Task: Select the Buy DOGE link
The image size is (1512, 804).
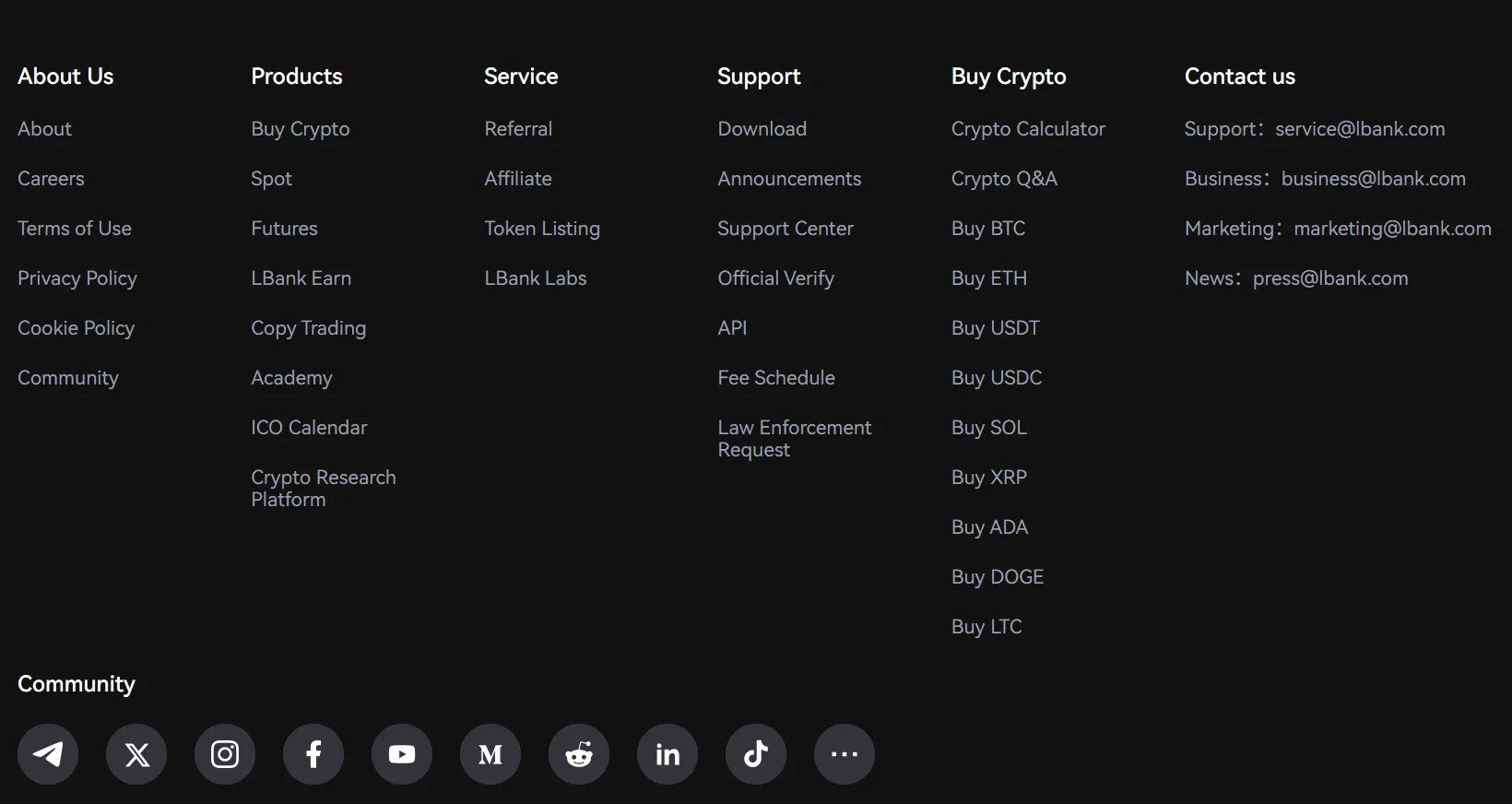Action: [998, 577]
